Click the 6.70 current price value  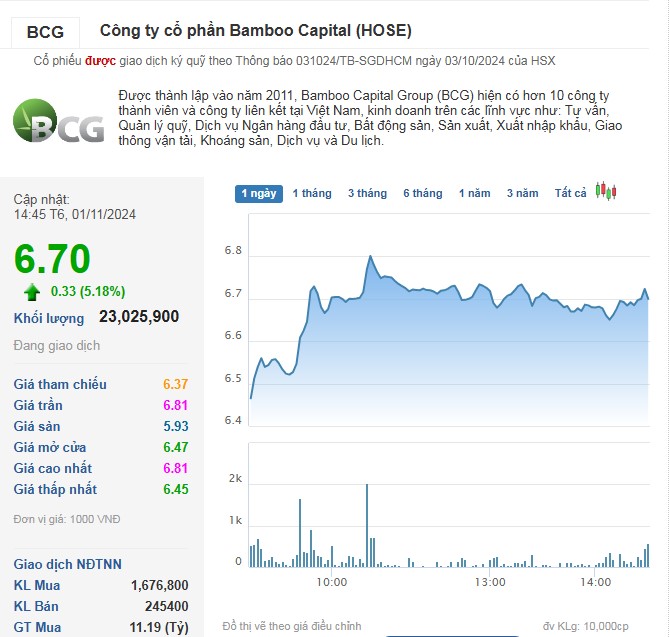point(53,259)
